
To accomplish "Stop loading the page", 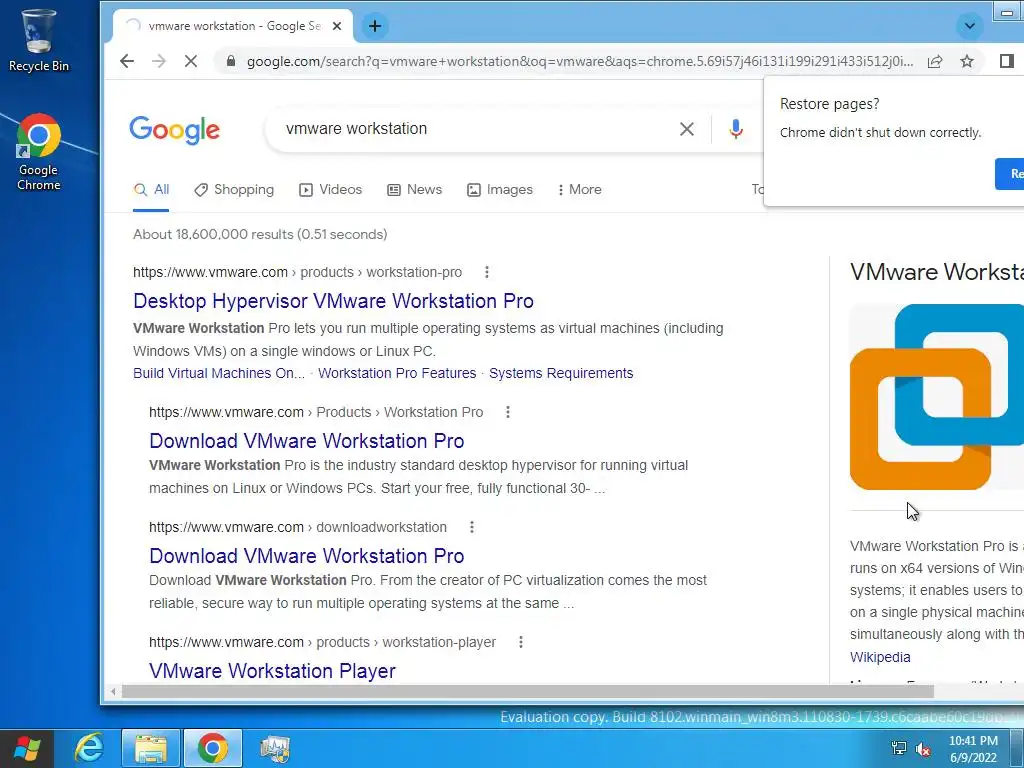I will click(x=191, y=61).
